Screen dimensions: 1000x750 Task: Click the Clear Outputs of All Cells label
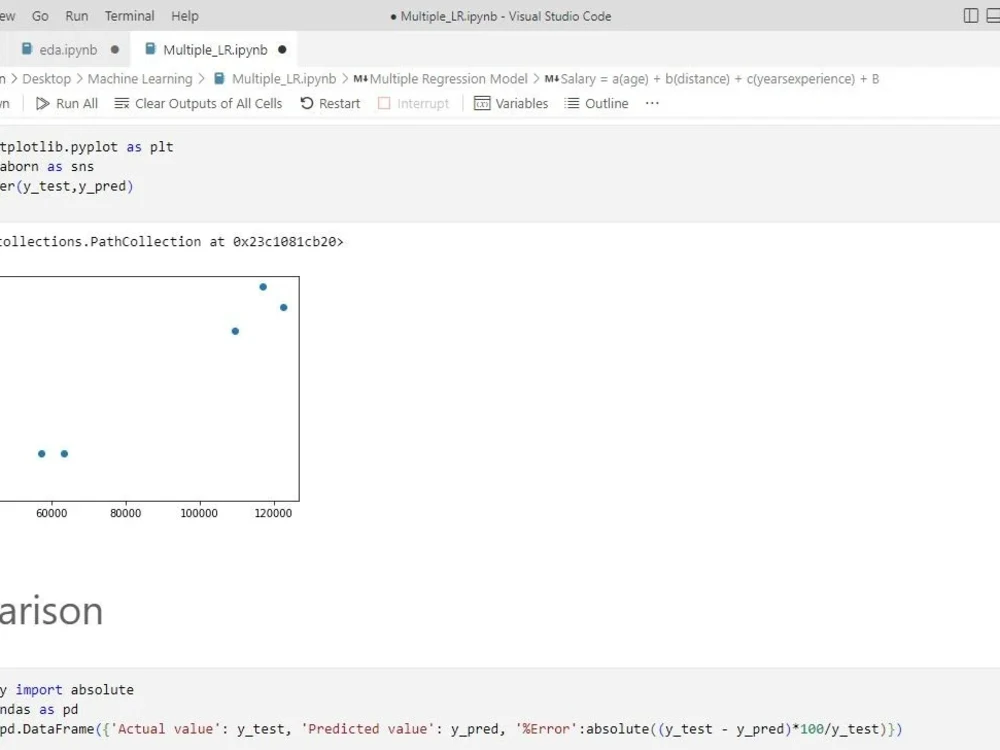(x=209, y=103)
